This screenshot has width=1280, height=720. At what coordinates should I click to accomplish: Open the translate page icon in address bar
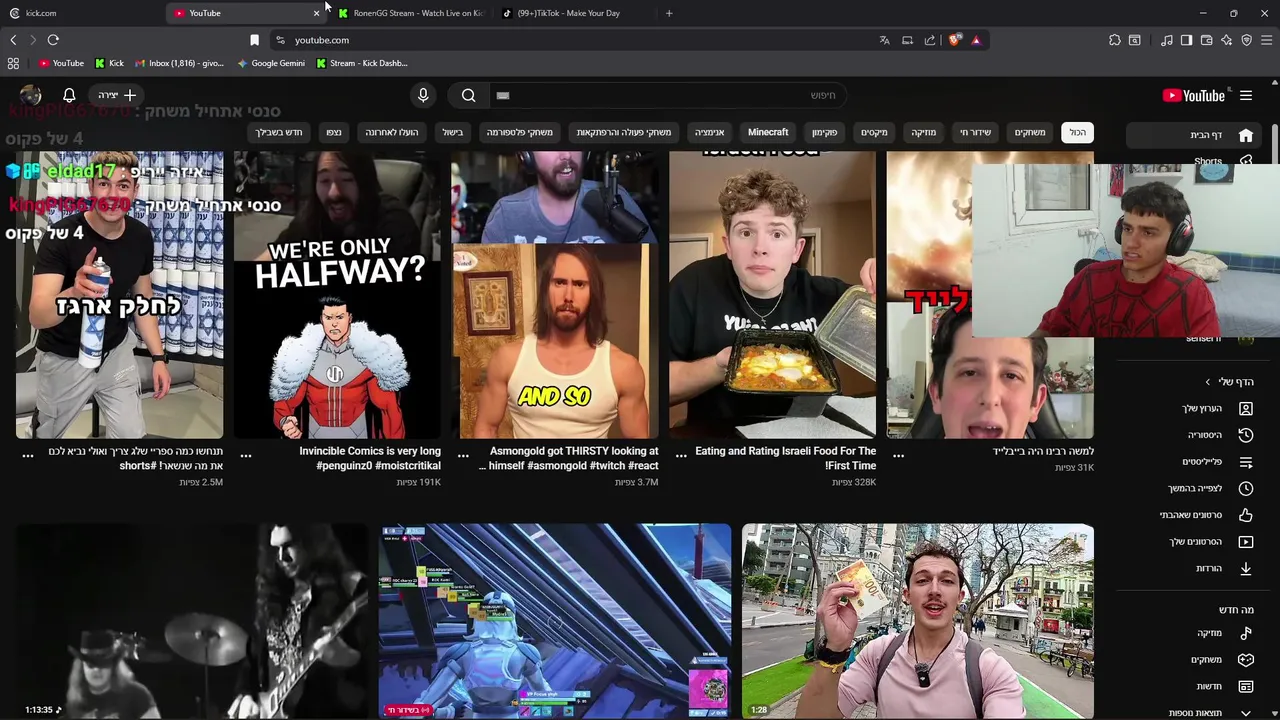click(884, 40)
